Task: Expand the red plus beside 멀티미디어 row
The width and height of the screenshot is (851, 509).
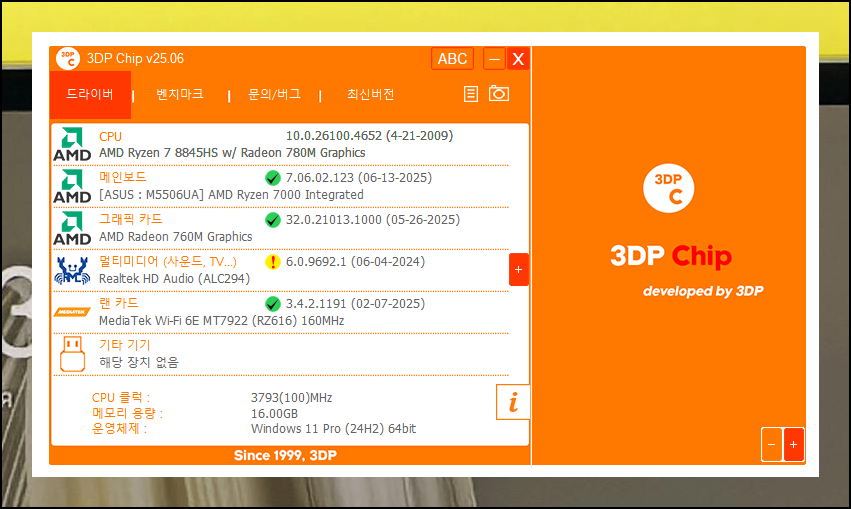Action: point(518,269)
